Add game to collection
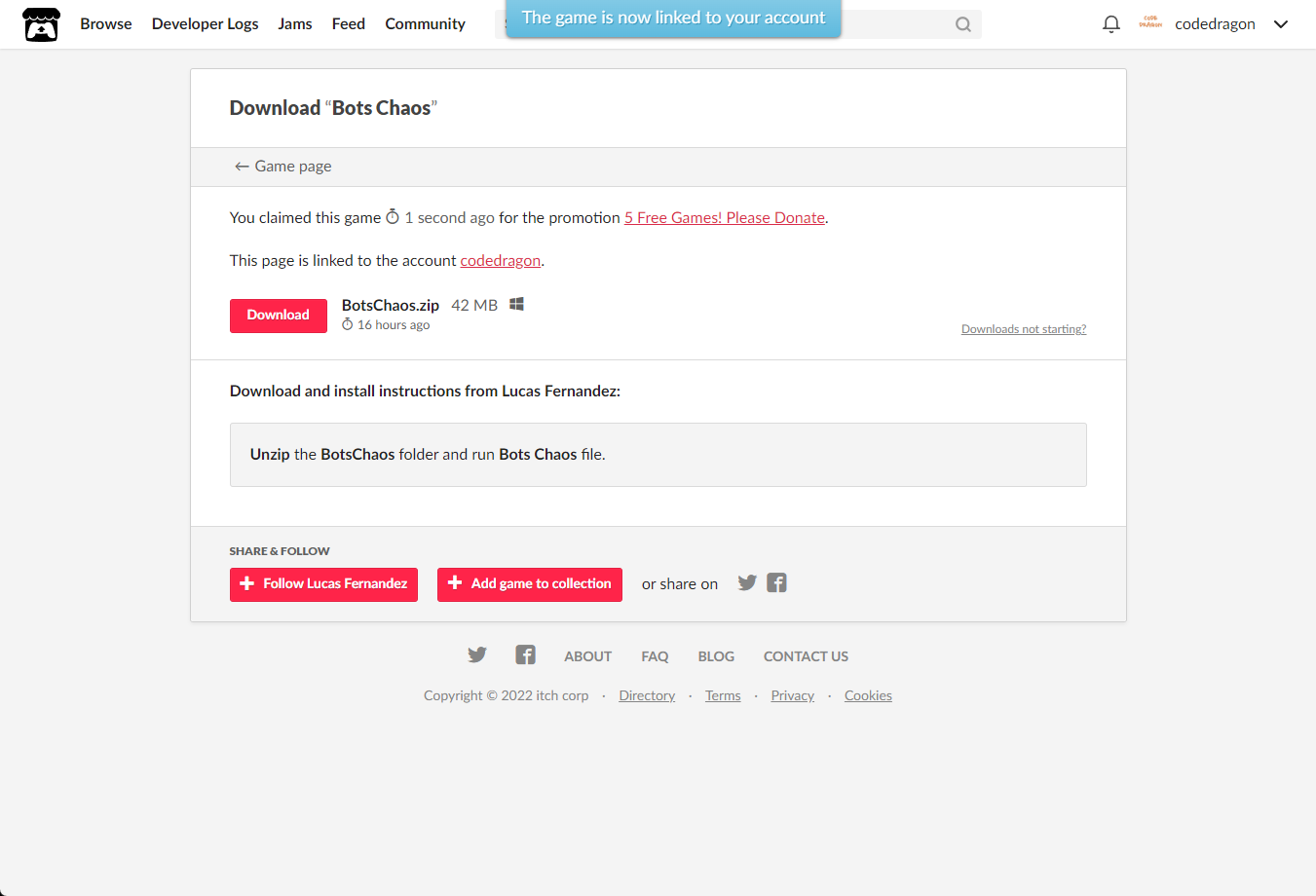Image resolution: width=1316 pixels, height=896 pixels. point(530,584)
